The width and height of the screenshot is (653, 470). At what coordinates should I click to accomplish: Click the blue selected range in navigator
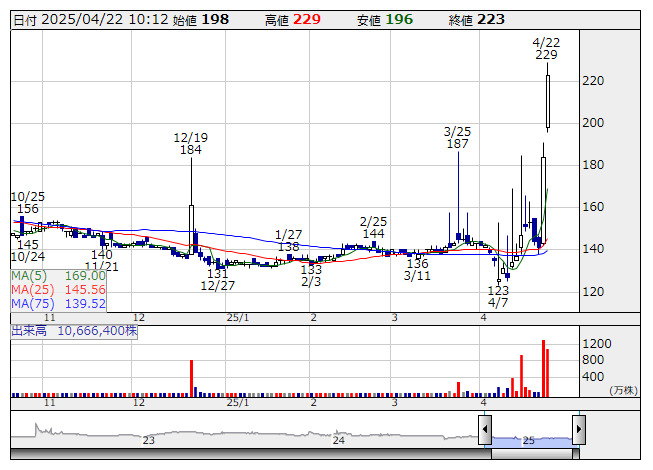(531, 435)
